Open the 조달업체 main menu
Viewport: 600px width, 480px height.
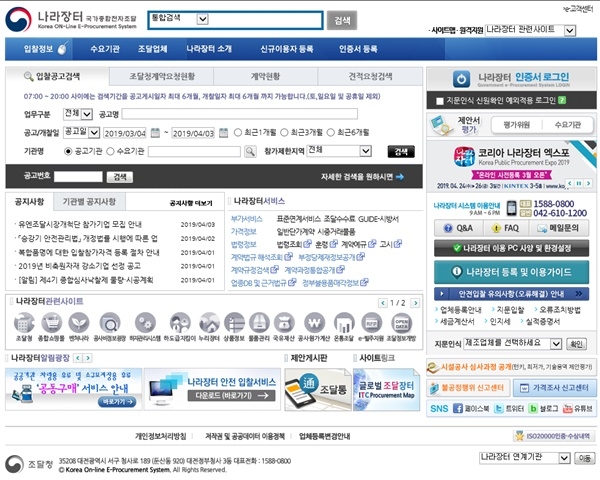pyautogui.click(x=153, y=49)
